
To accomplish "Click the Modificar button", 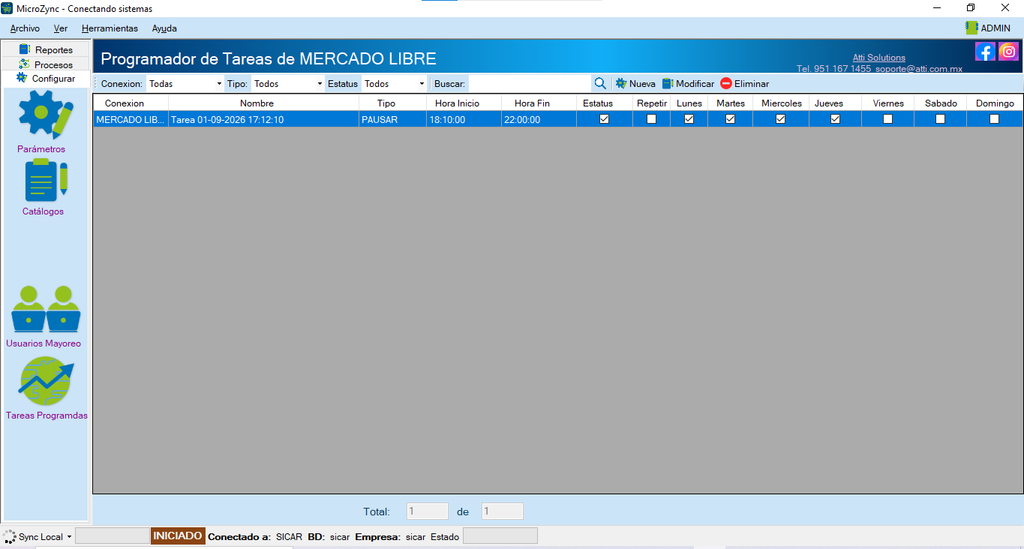I will point(688,84).
